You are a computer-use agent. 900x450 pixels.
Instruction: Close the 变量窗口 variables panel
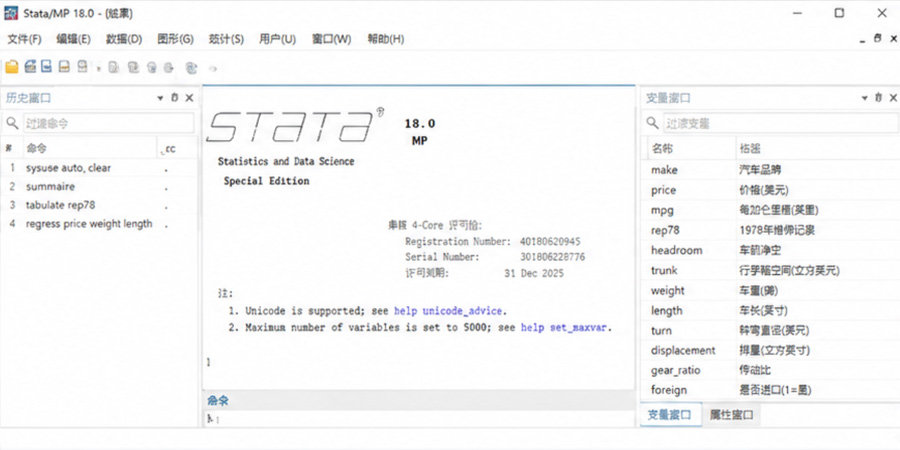(894, 98)
